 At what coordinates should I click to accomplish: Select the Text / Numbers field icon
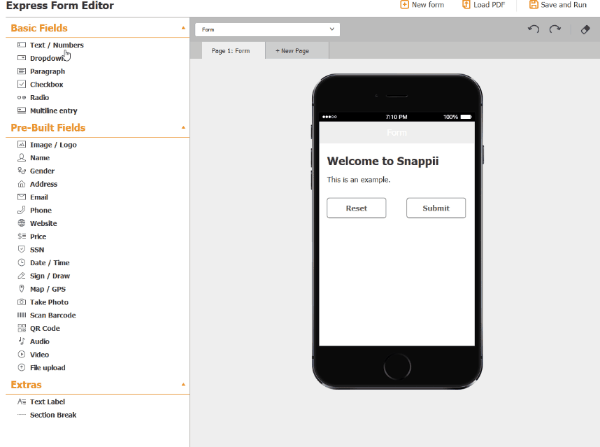pyautogui.click(x=21, y=45)
